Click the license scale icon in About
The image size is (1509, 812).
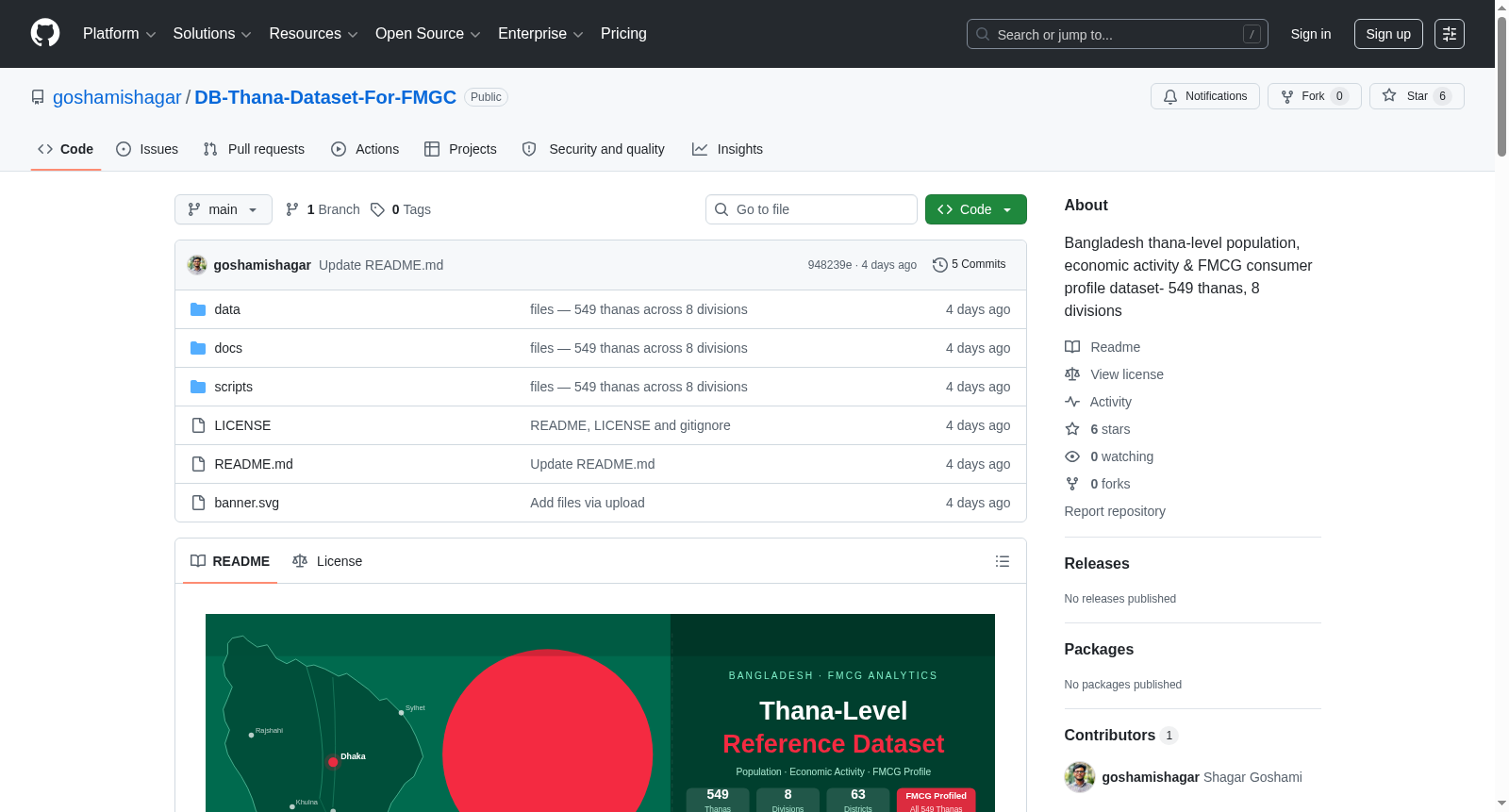[1072, 374]
